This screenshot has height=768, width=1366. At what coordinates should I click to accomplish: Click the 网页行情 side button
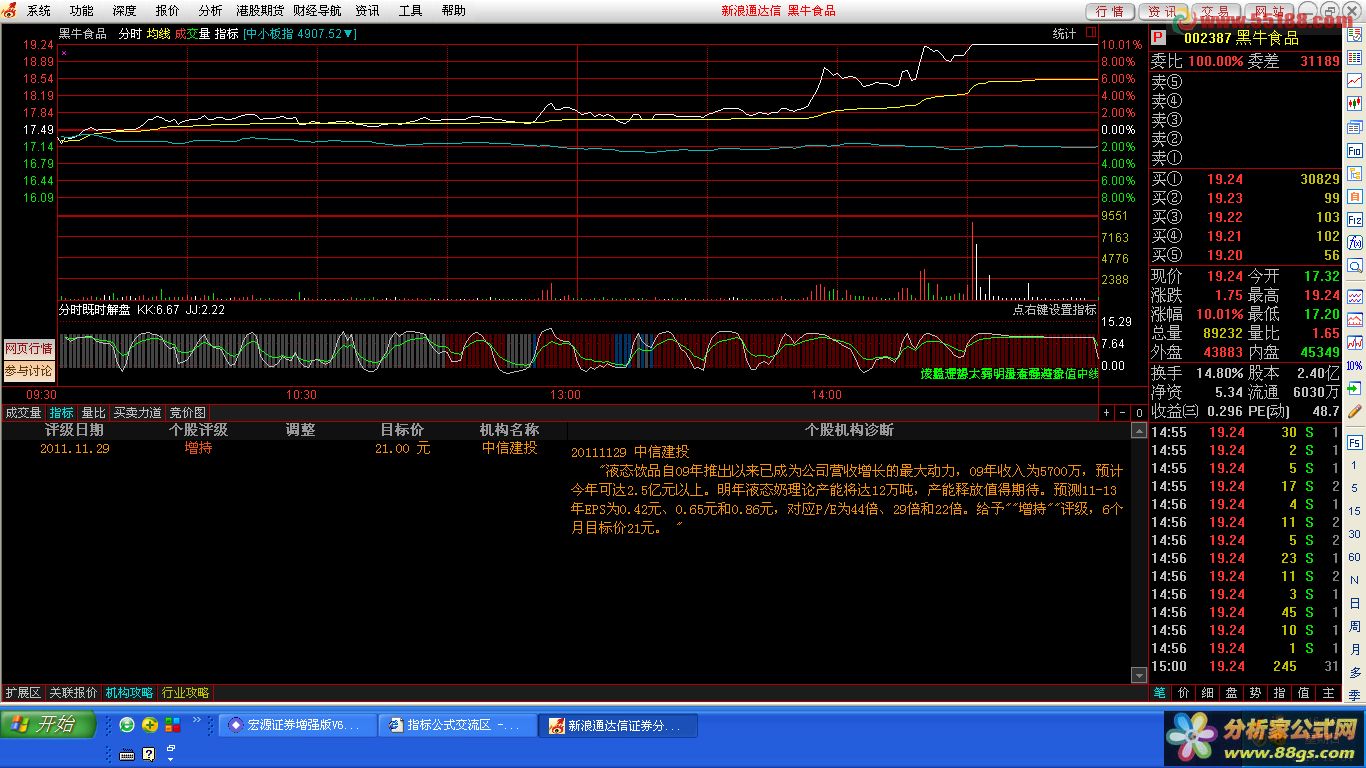pos(28,349)
